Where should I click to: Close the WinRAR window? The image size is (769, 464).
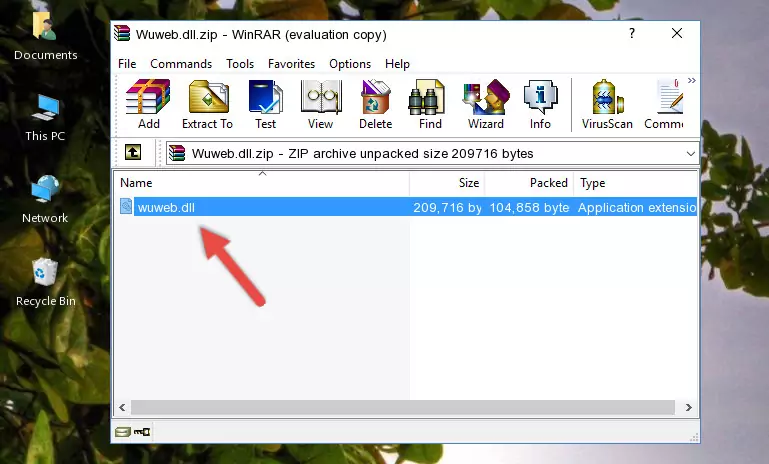677,33
